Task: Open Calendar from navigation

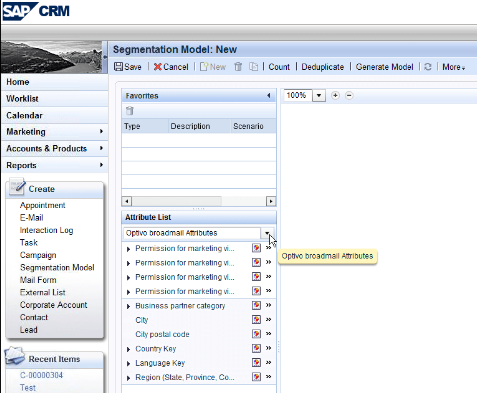Action: [24, 115]
